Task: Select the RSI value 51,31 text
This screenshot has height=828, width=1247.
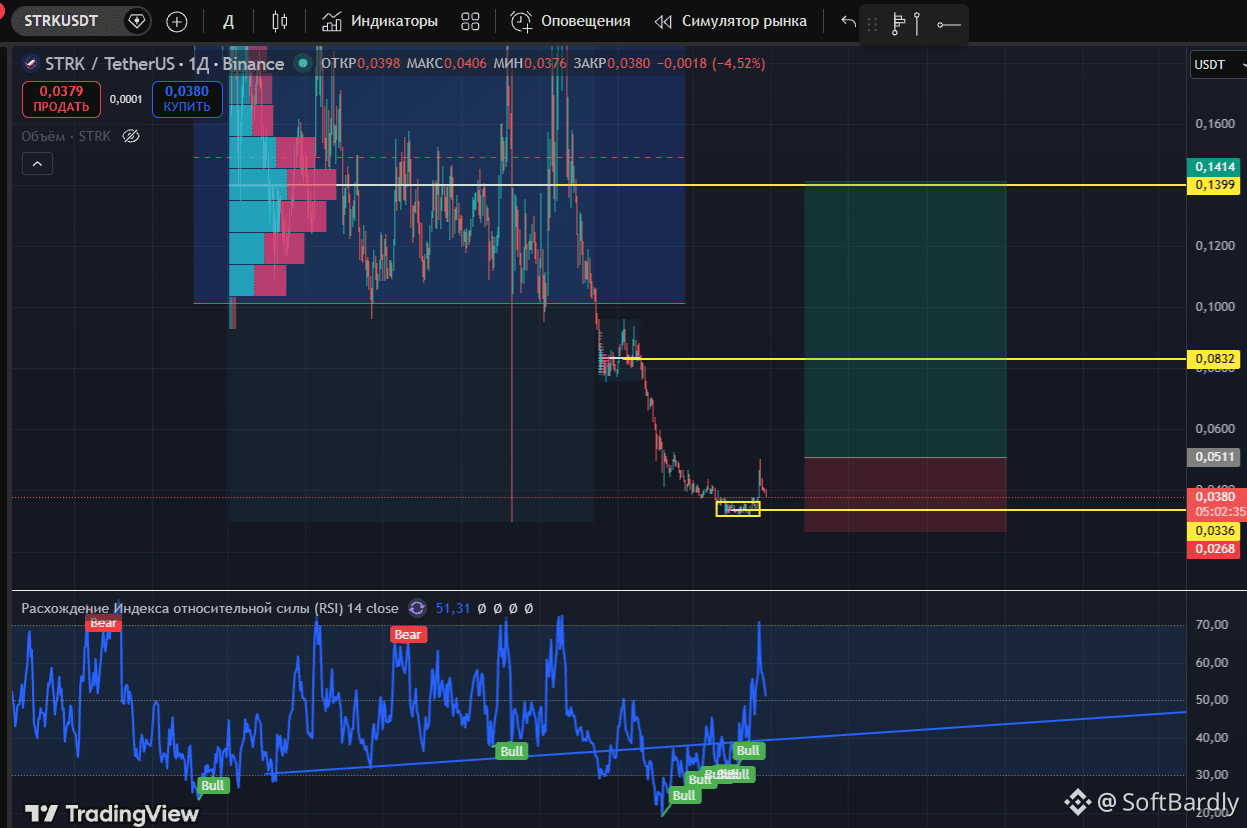Action: [453, 608]
